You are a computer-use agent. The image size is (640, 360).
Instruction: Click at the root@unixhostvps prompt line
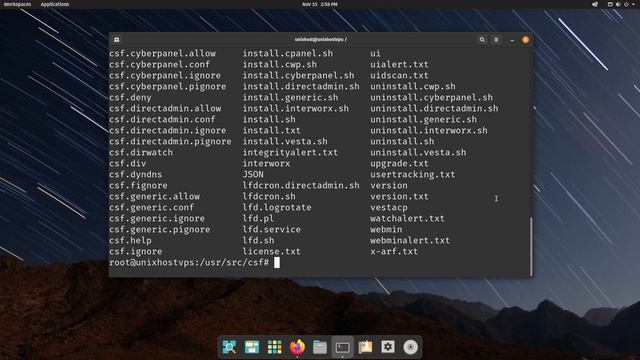click(x=189, y=262)
